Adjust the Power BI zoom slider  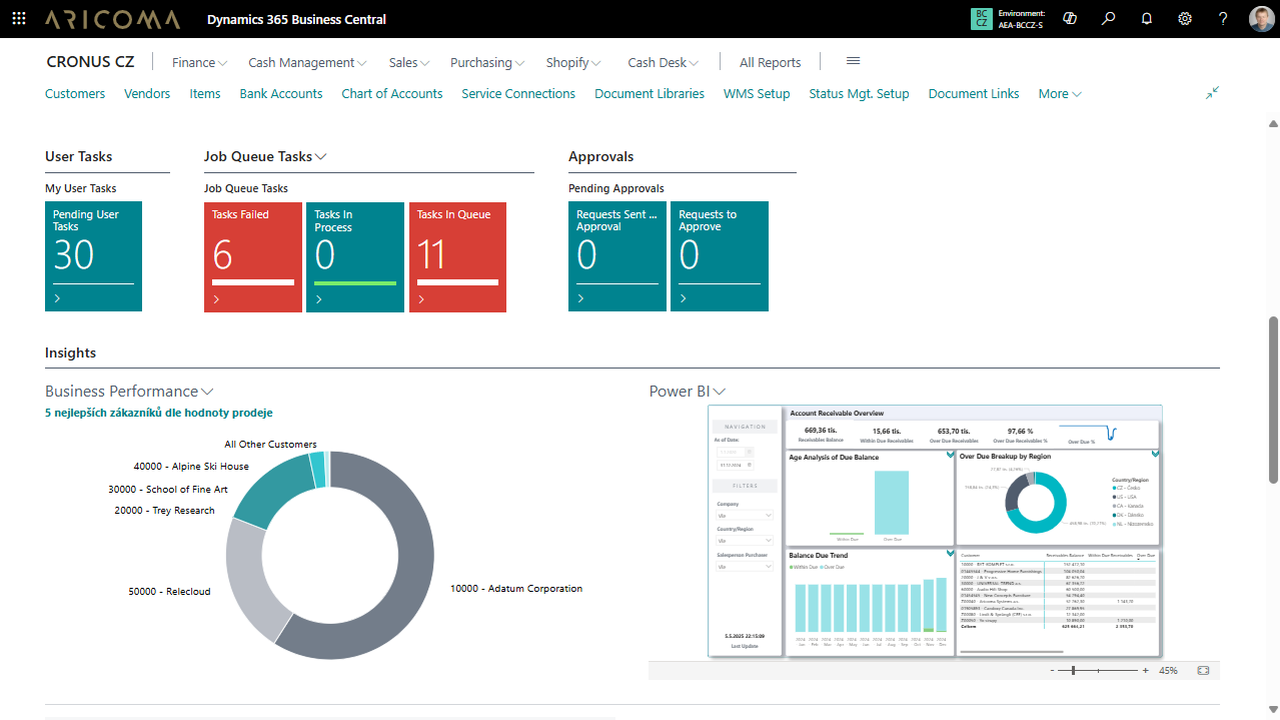1073,670
